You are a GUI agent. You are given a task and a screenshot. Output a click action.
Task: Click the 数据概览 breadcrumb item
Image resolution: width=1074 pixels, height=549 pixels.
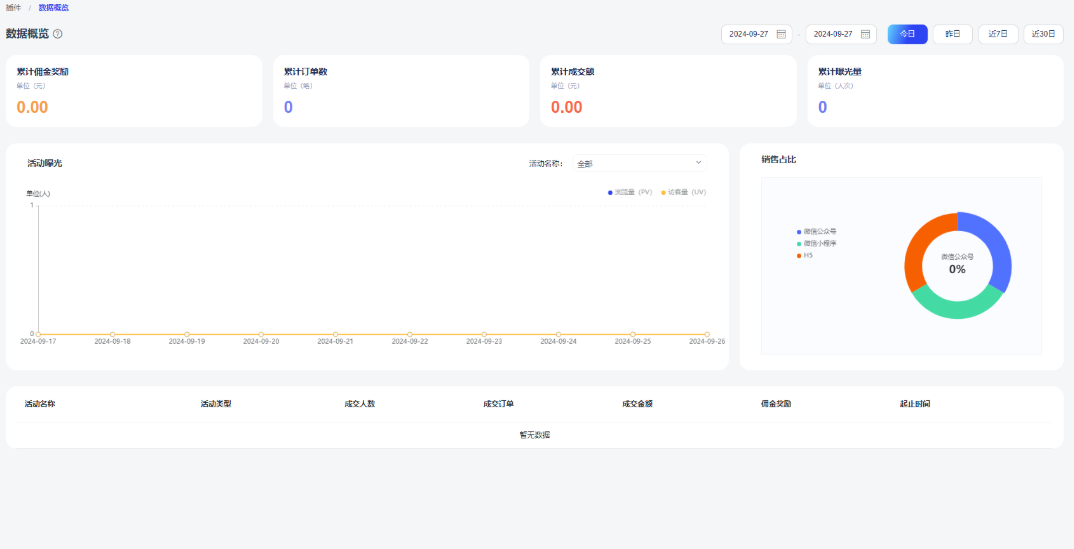tap(54, 7)
